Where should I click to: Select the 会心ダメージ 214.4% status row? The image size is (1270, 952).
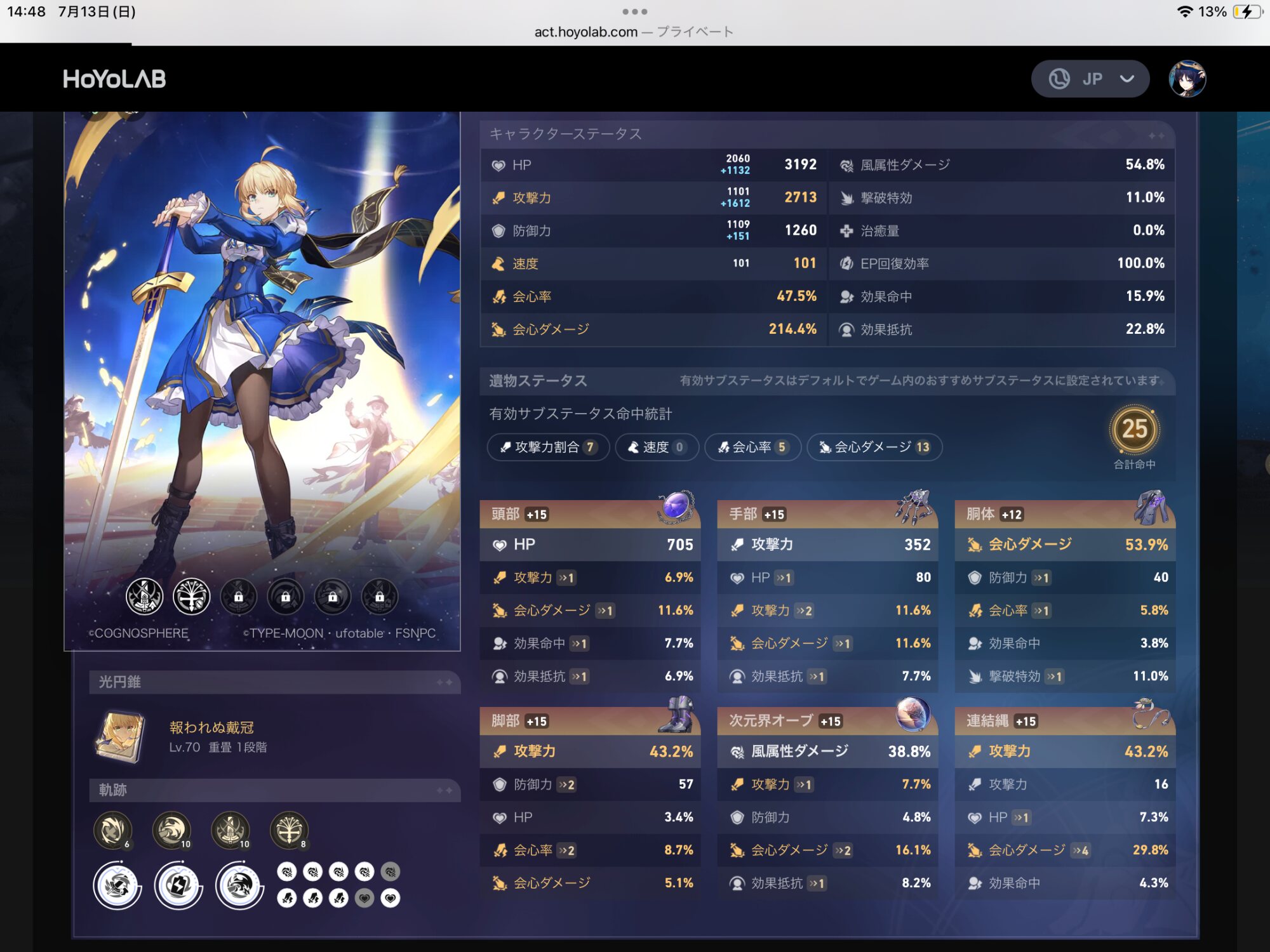coord(654,329)
